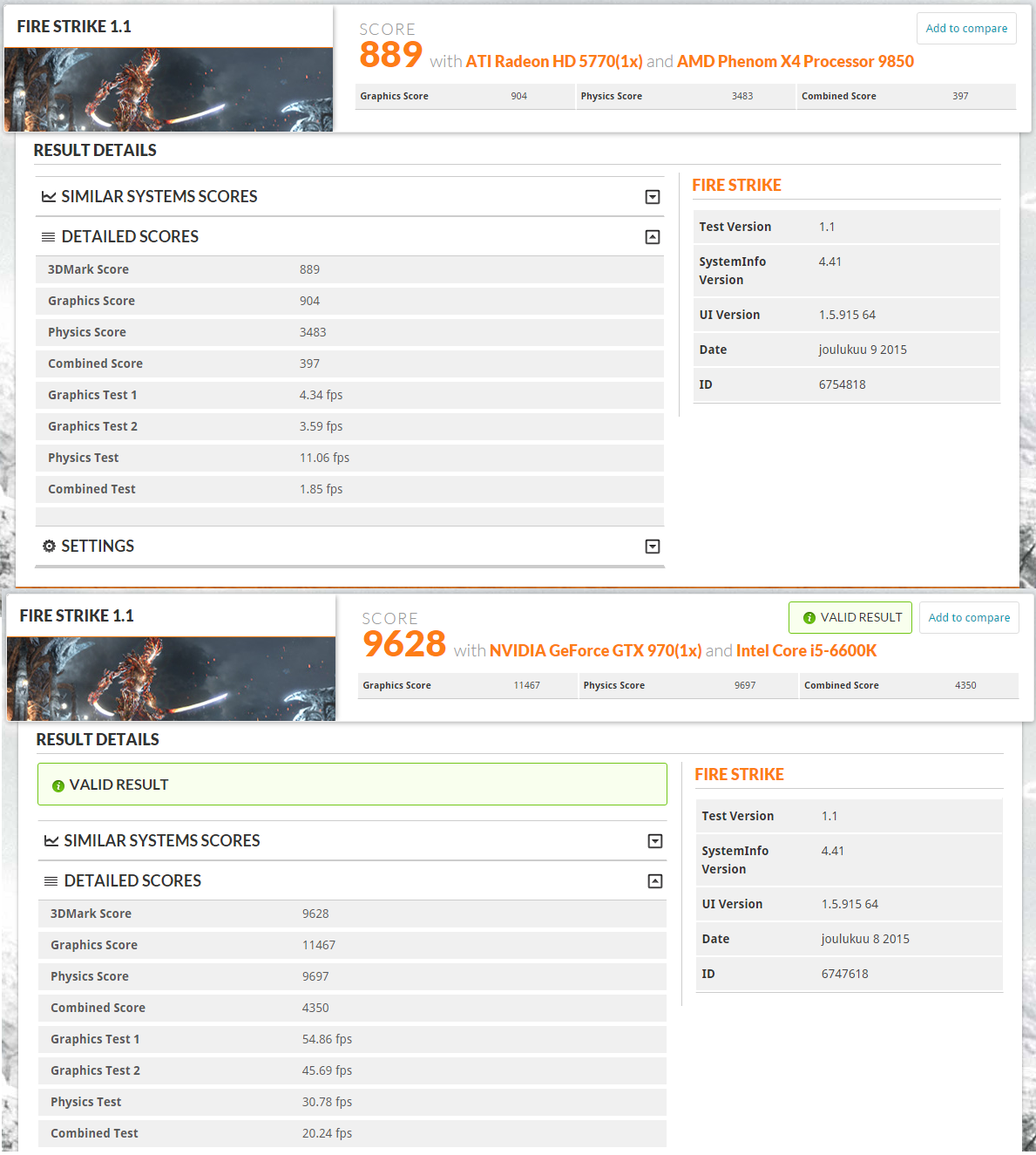Expand Similar Systems Scores arrow for 889 result
This screenshot has height=1155, width=1036.
(x=652, y=197)
